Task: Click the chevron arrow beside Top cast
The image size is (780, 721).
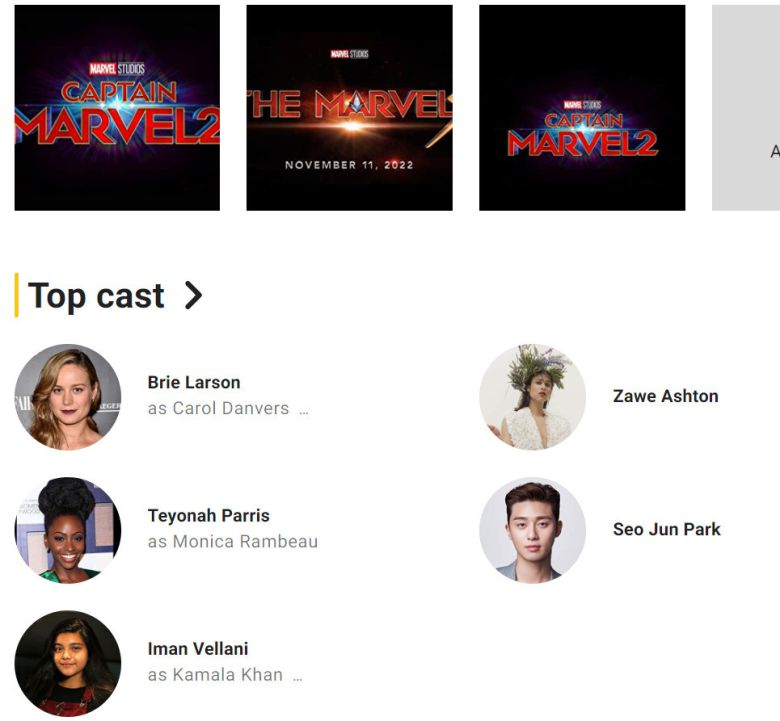Action: tap(193, 295)
